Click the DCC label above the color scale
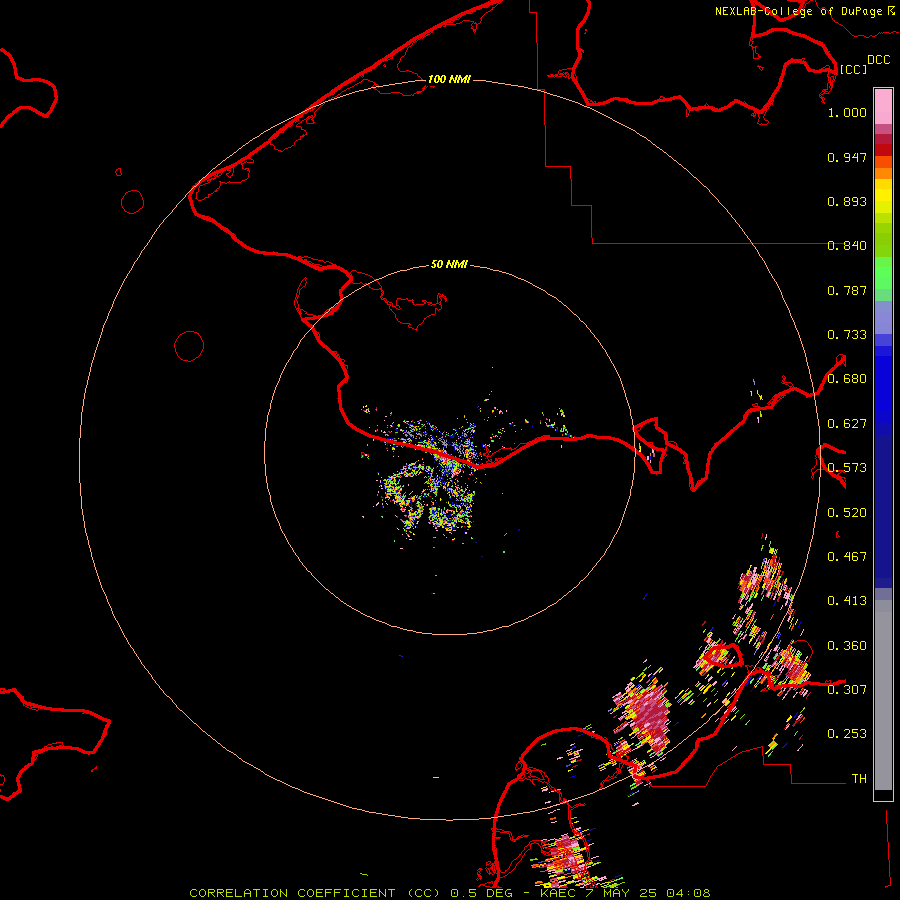Image resolution: width=900 pixels, height=900 pixels. tap(878, 60)
